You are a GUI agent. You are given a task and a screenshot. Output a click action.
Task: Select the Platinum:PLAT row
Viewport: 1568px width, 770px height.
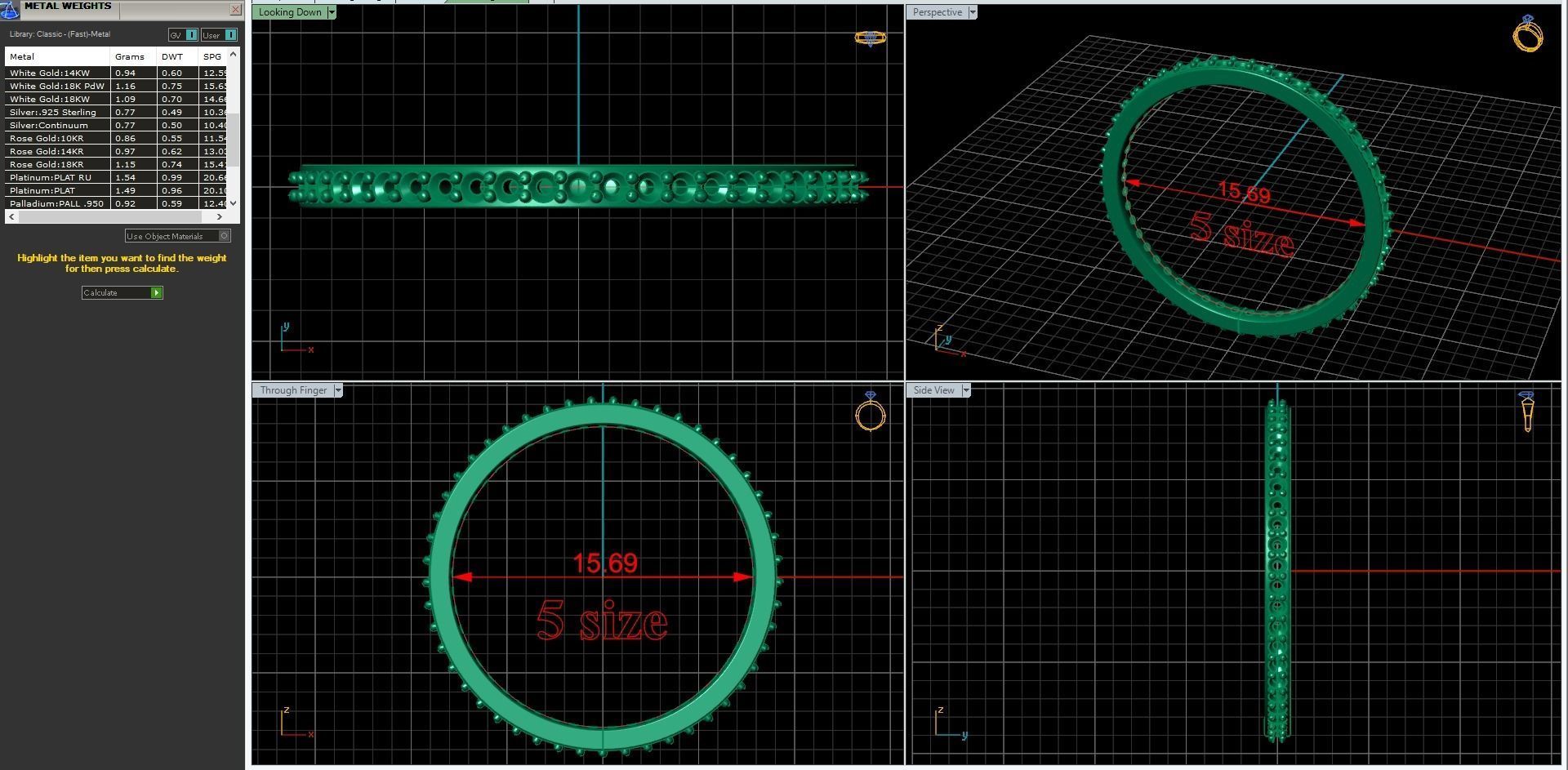point(116,190)
